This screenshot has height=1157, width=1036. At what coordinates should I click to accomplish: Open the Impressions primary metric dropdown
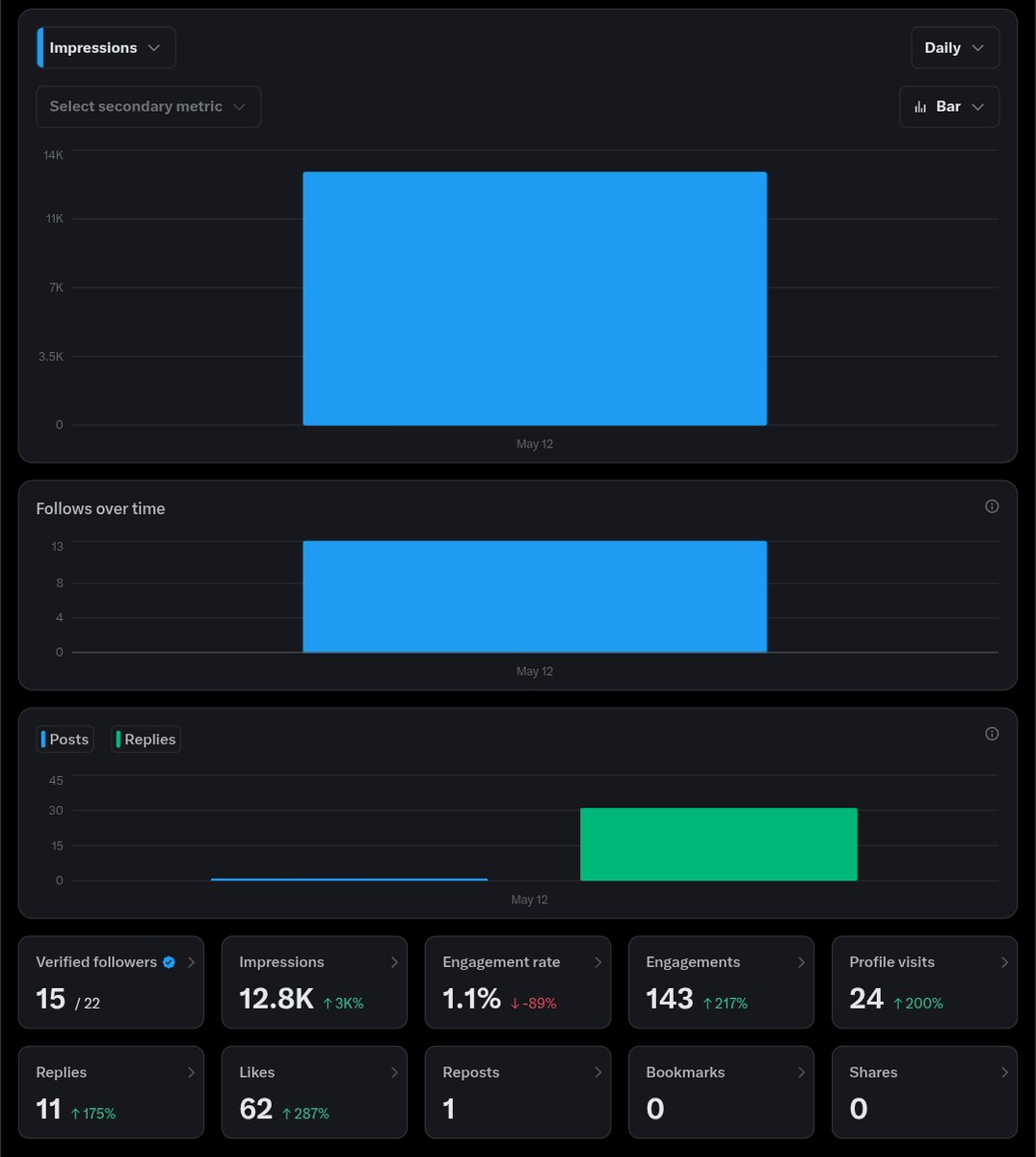click(x=106, y=47)
